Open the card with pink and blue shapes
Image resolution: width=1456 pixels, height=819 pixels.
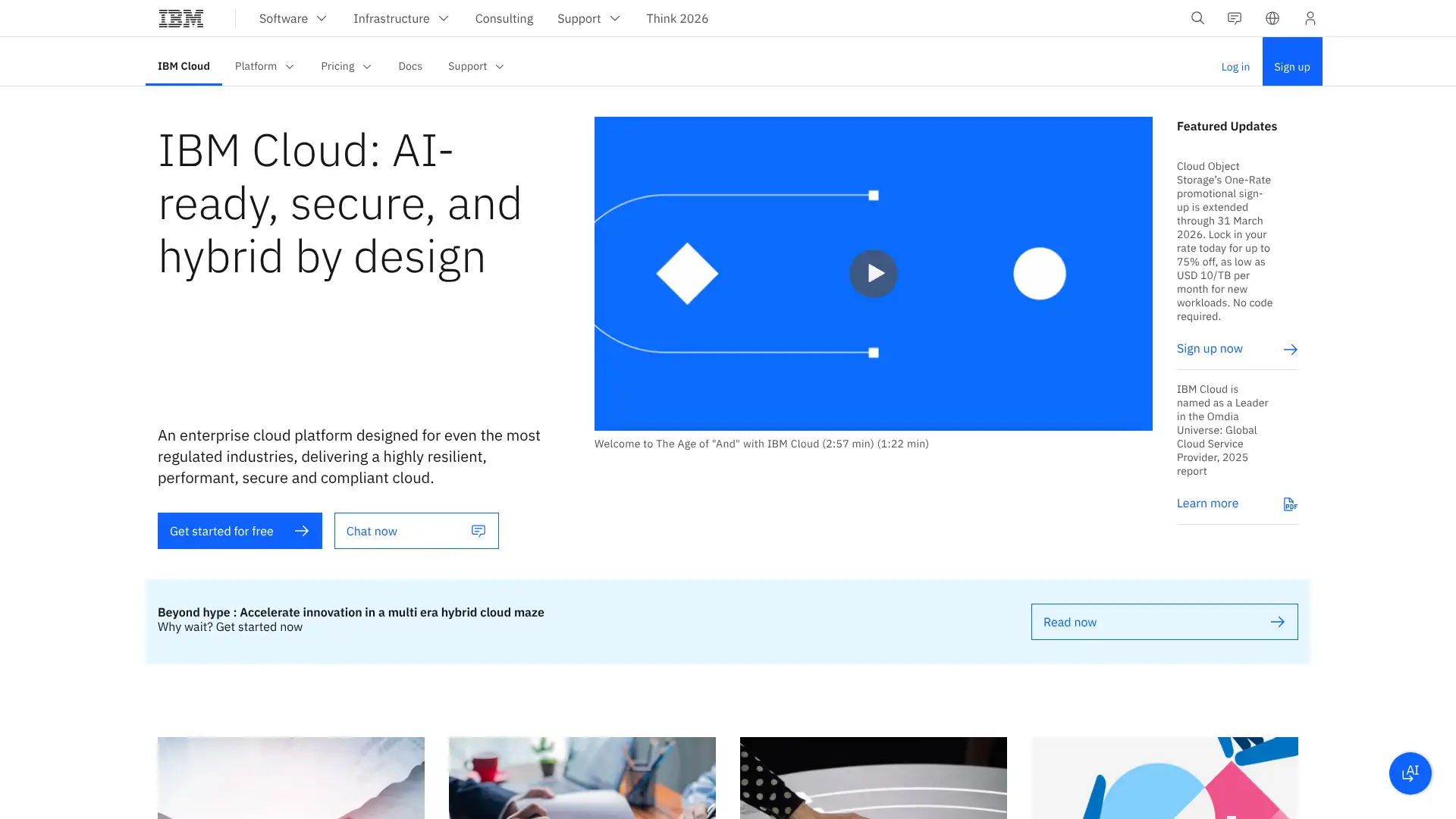pos(1165,778)
